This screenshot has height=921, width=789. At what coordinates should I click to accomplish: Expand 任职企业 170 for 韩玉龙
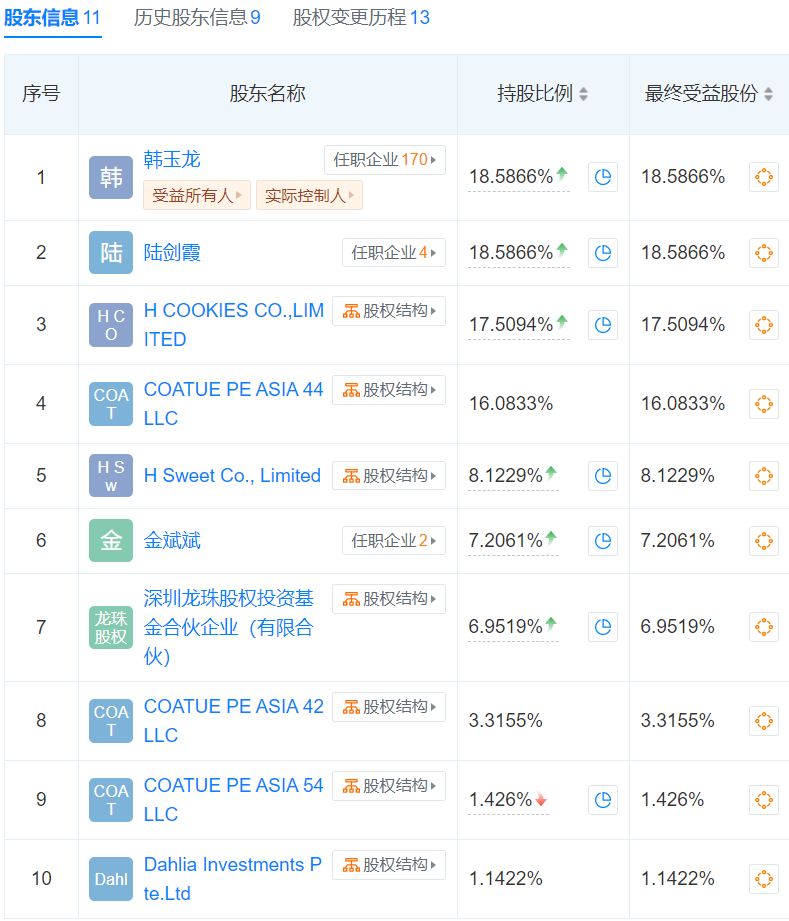pyautogui.click(x=384, y=160)
